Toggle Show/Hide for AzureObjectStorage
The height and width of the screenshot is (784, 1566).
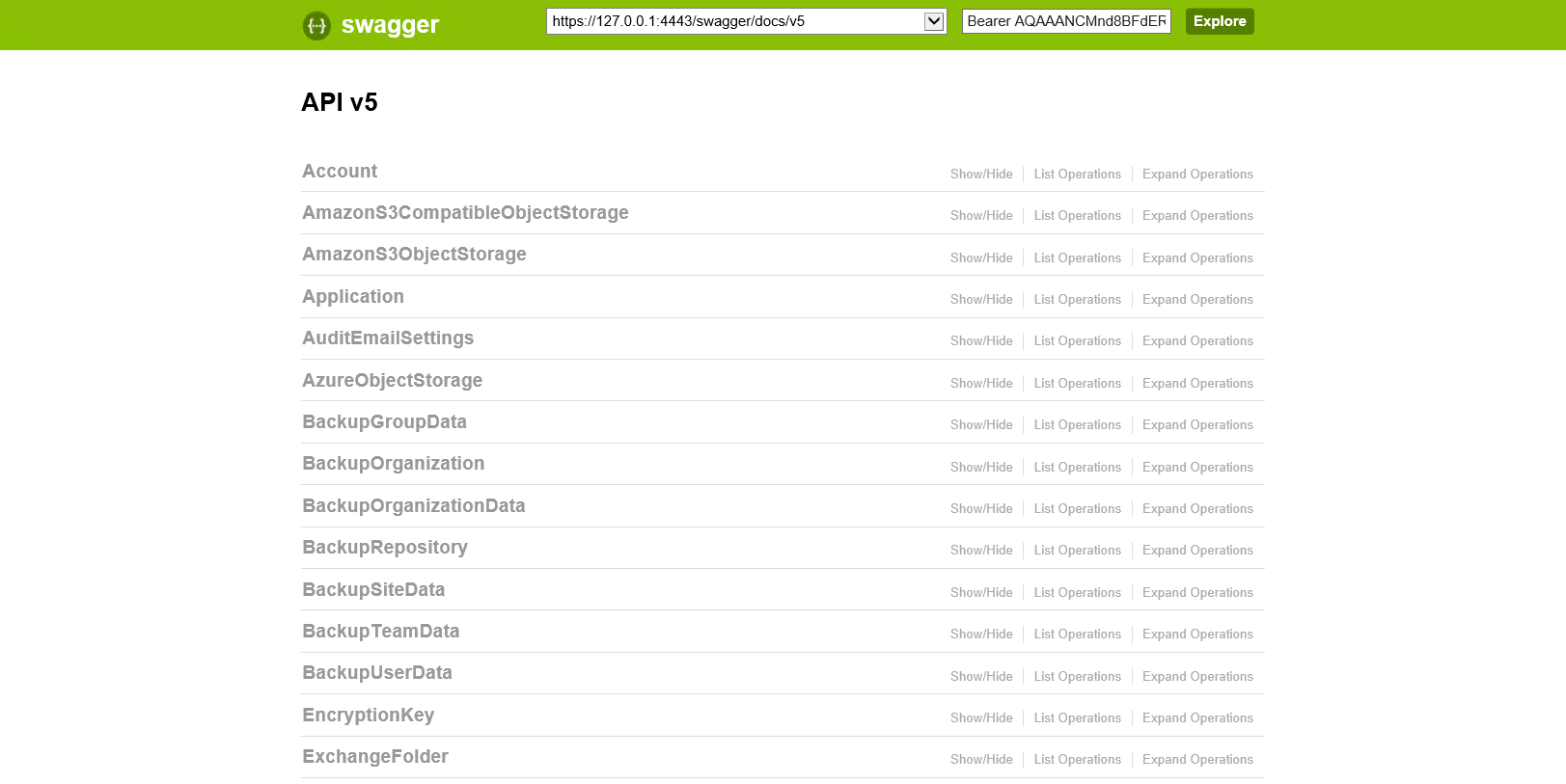(x=981, y=384)
